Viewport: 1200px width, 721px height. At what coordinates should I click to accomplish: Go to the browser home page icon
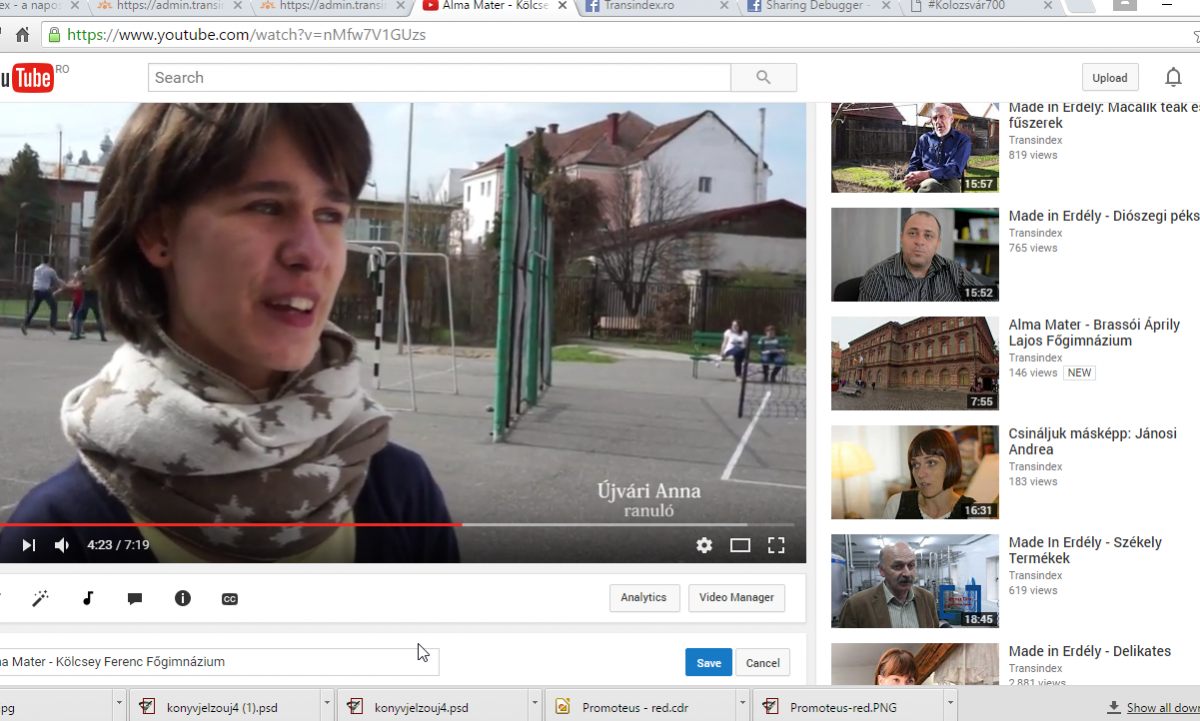[x=22, y=35]
